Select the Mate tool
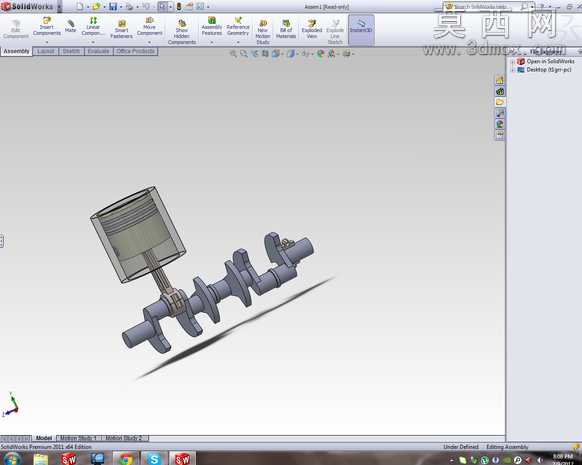 70,26
